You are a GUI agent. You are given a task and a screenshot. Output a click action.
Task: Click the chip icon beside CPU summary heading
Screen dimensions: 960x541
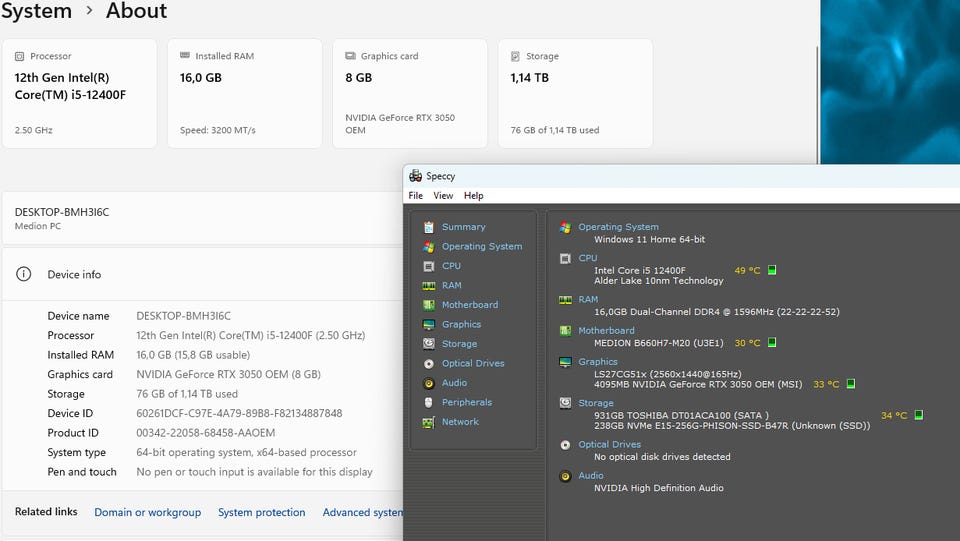pyautogui.click(x=565, y=258)
